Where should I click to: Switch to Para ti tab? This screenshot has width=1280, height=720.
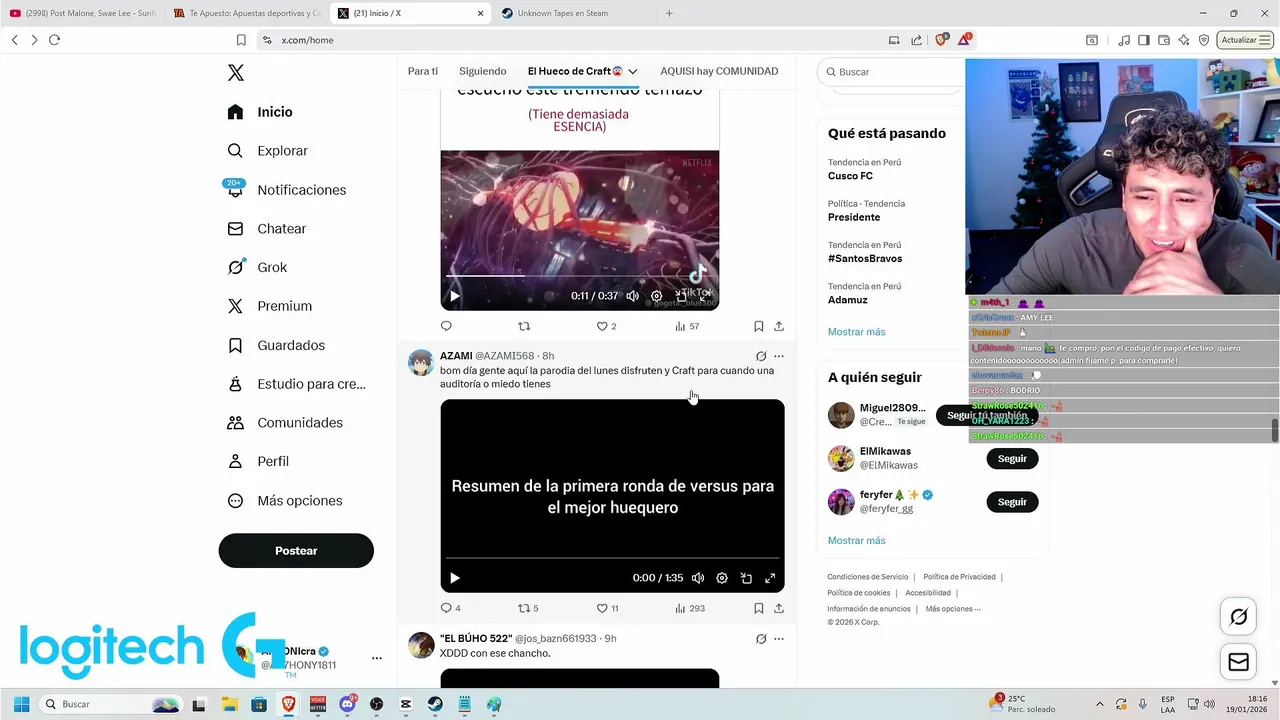(x=423, y=71)
